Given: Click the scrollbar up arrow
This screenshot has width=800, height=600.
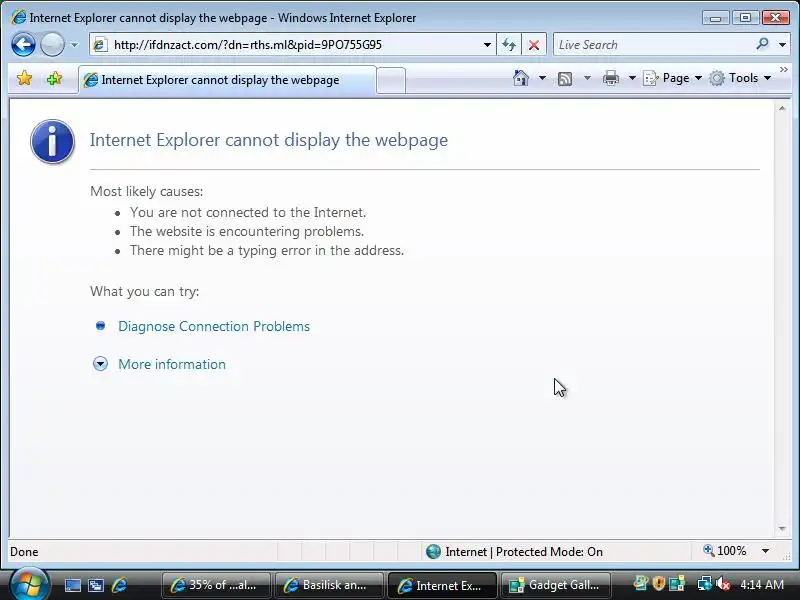Looking at the screenshot, I should (782, 109).
